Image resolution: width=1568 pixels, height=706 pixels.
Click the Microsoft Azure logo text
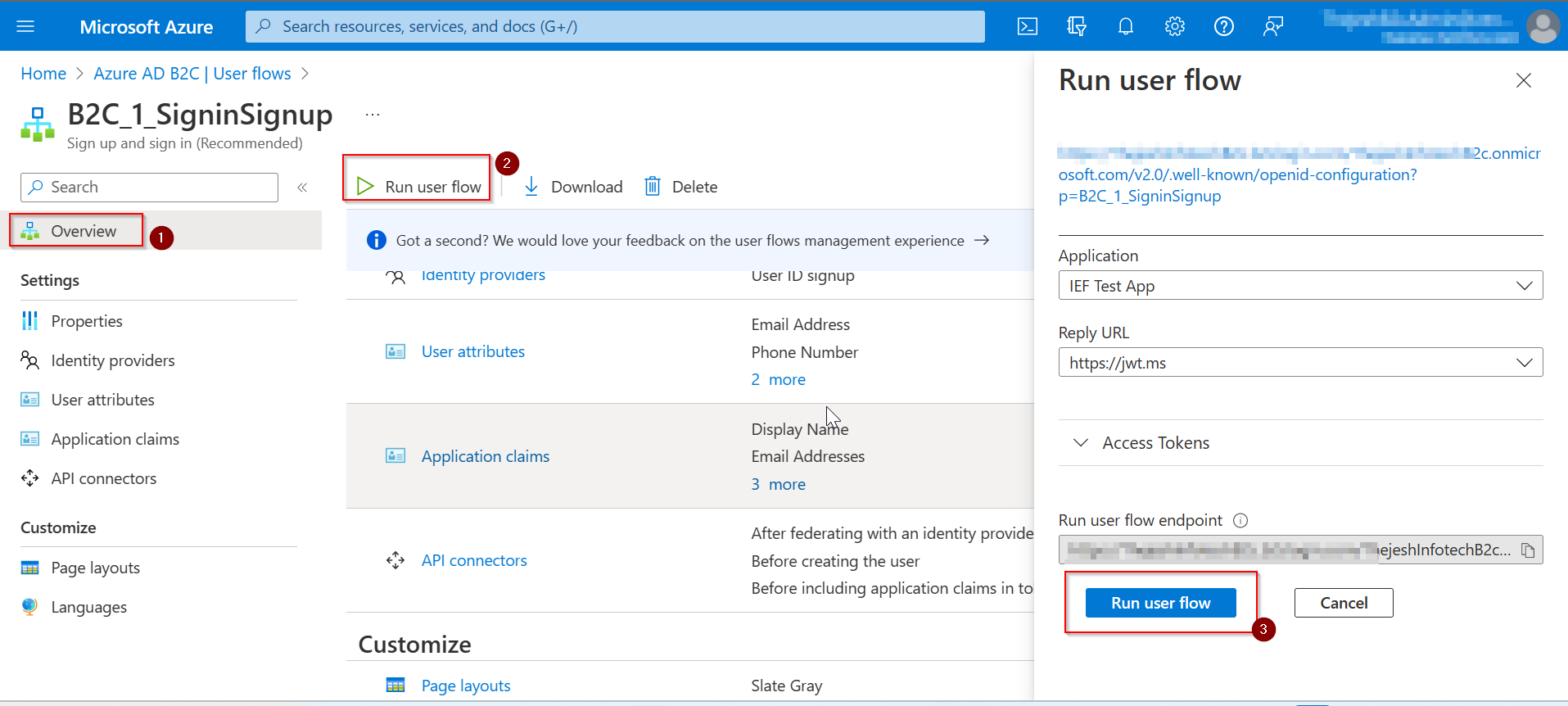[147, 27]
